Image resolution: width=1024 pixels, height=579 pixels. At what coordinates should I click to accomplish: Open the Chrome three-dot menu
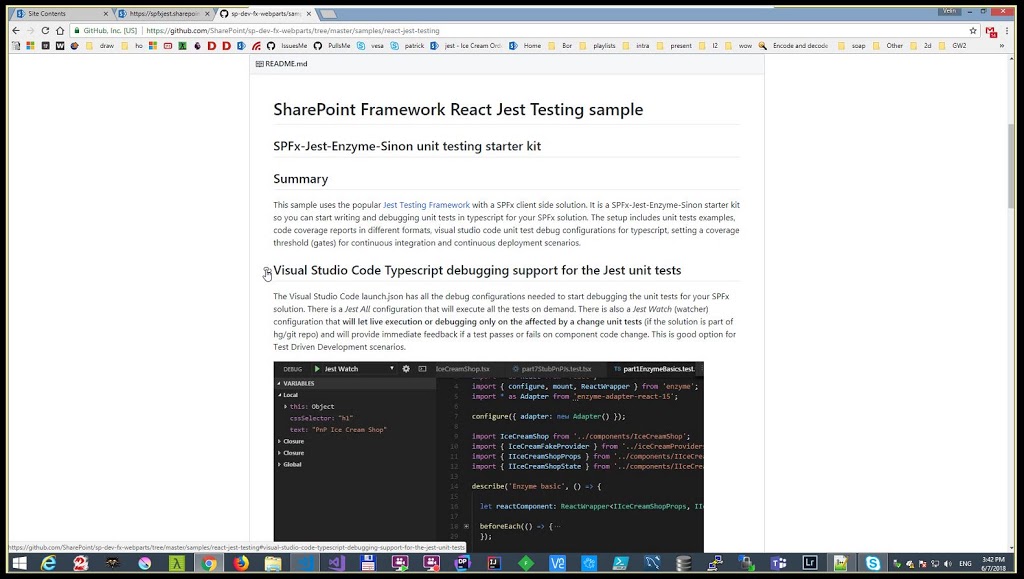point(1008,31)
